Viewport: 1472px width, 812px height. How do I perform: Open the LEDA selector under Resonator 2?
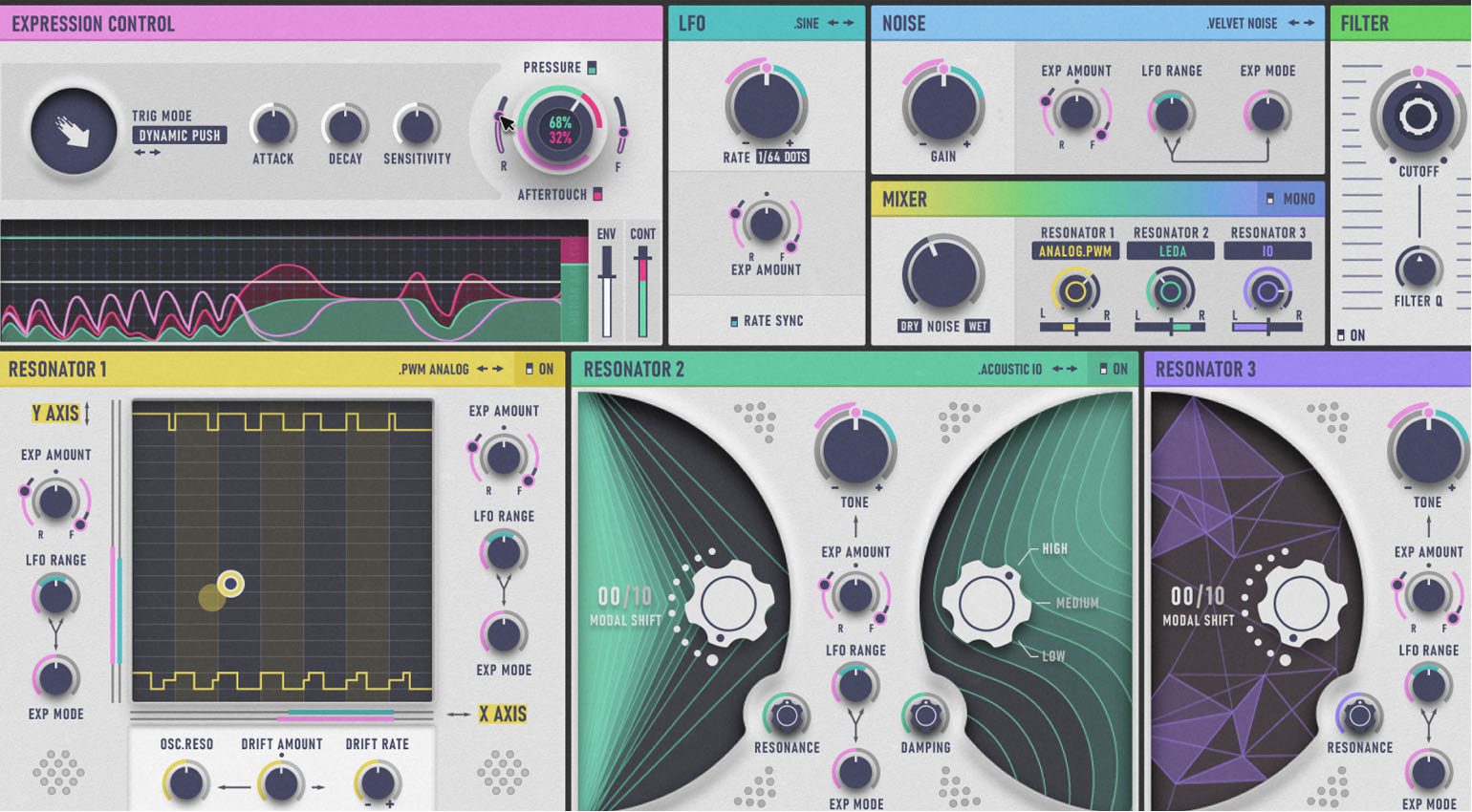[1172, 250]
